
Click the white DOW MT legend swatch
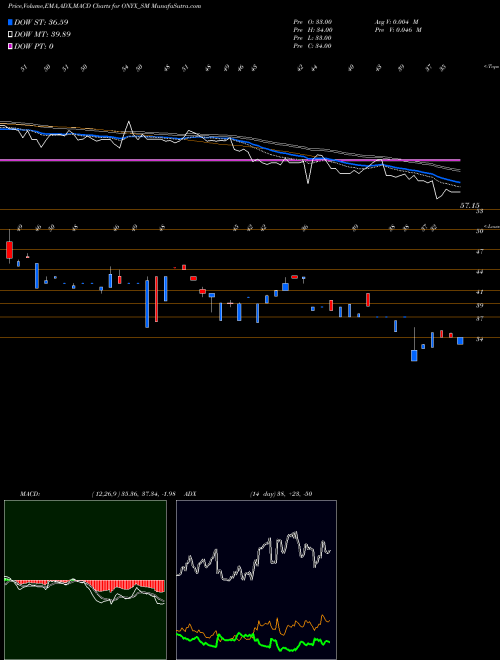(10, 34)
